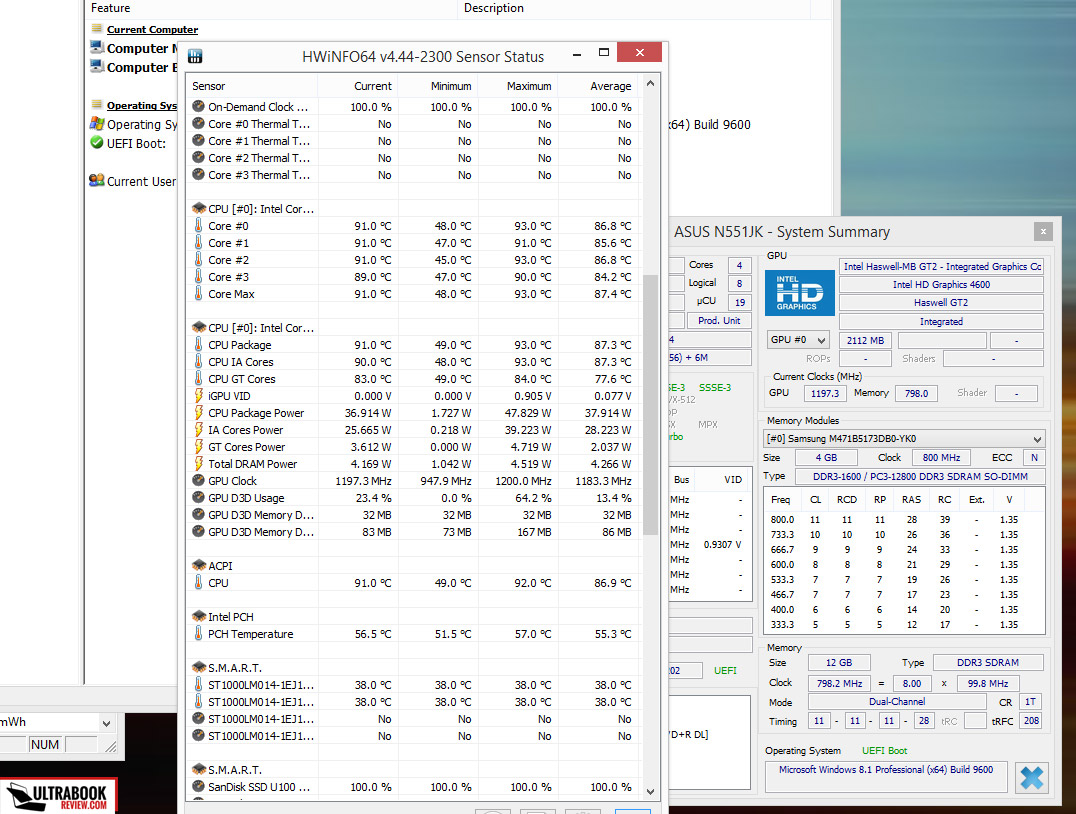This screenshot has width=1076, height=814.
Task: Select the Core #3 Thermal Throttling row icon
Action: [198, 174]
